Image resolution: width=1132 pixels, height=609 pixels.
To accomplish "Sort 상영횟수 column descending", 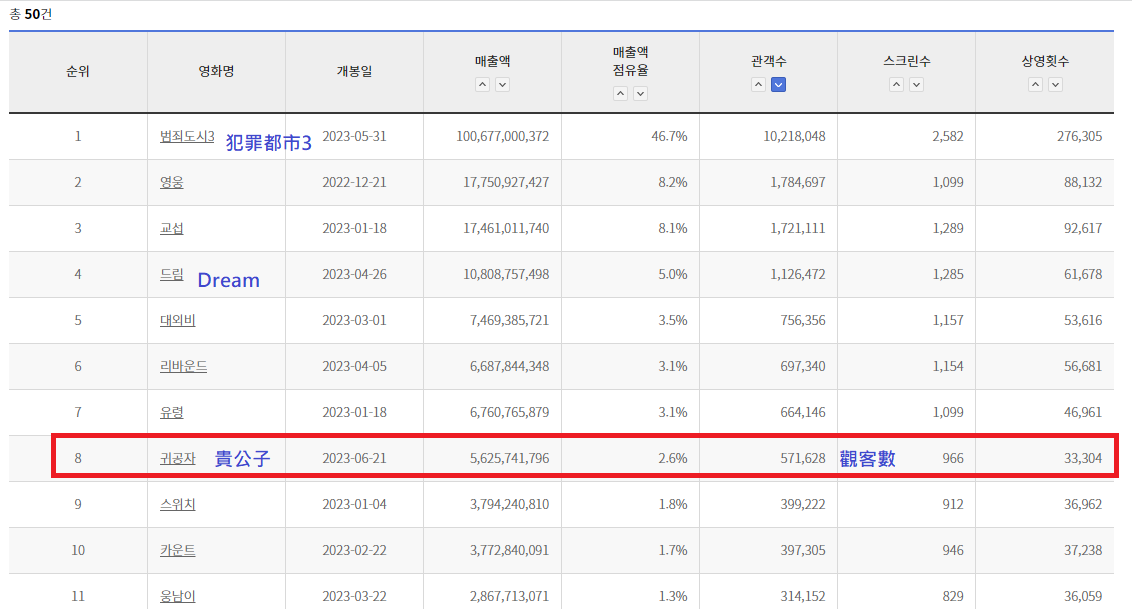I will (x=1054, y=85).
